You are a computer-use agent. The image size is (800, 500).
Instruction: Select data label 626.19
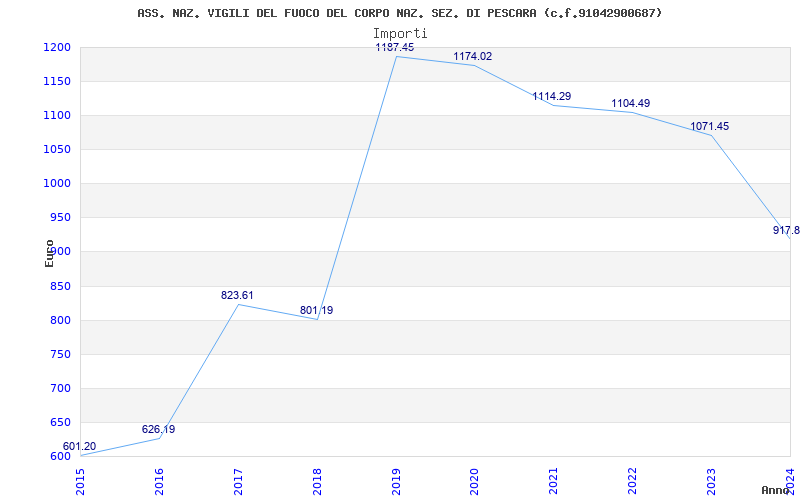[x=158, y=430]
